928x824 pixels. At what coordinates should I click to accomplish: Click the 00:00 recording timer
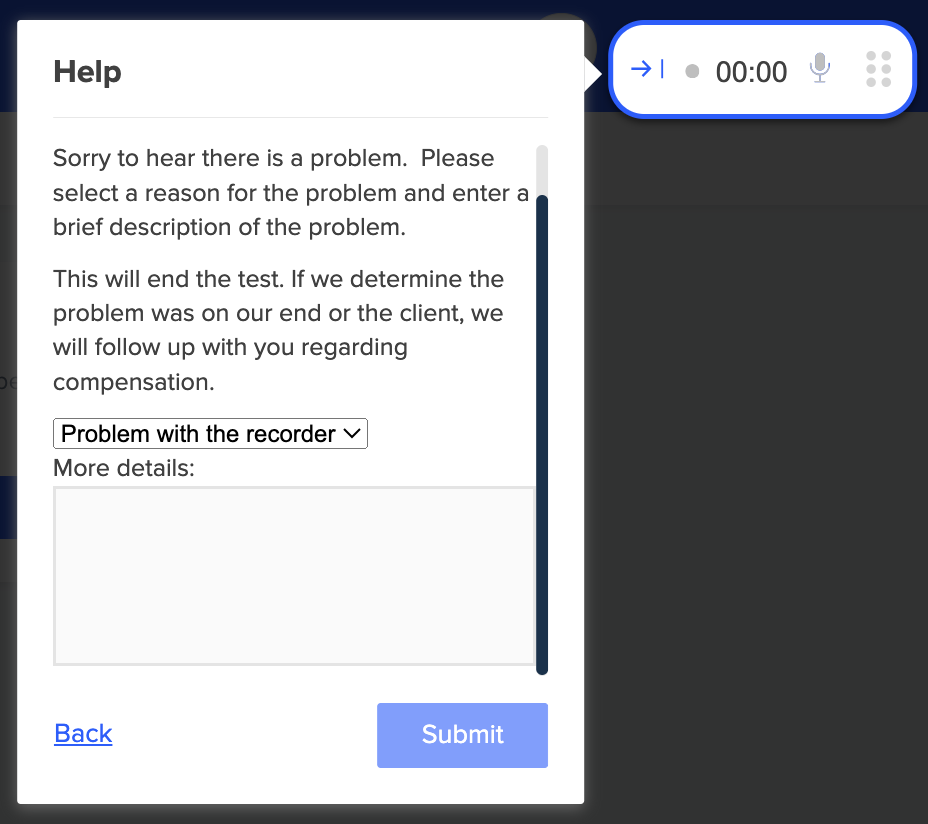pos(751,72)
